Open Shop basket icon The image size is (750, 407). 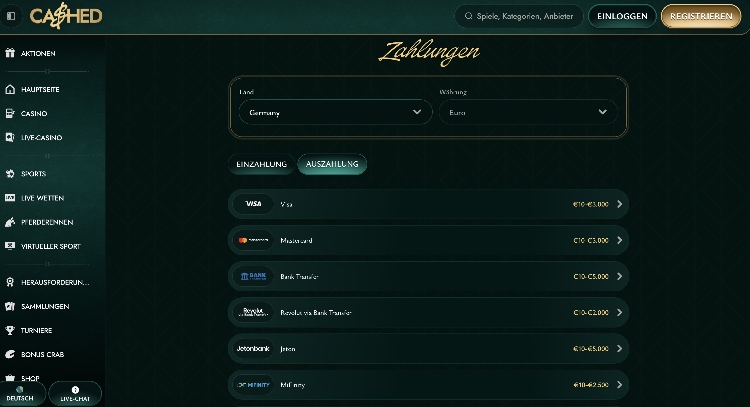coord(10,378)
